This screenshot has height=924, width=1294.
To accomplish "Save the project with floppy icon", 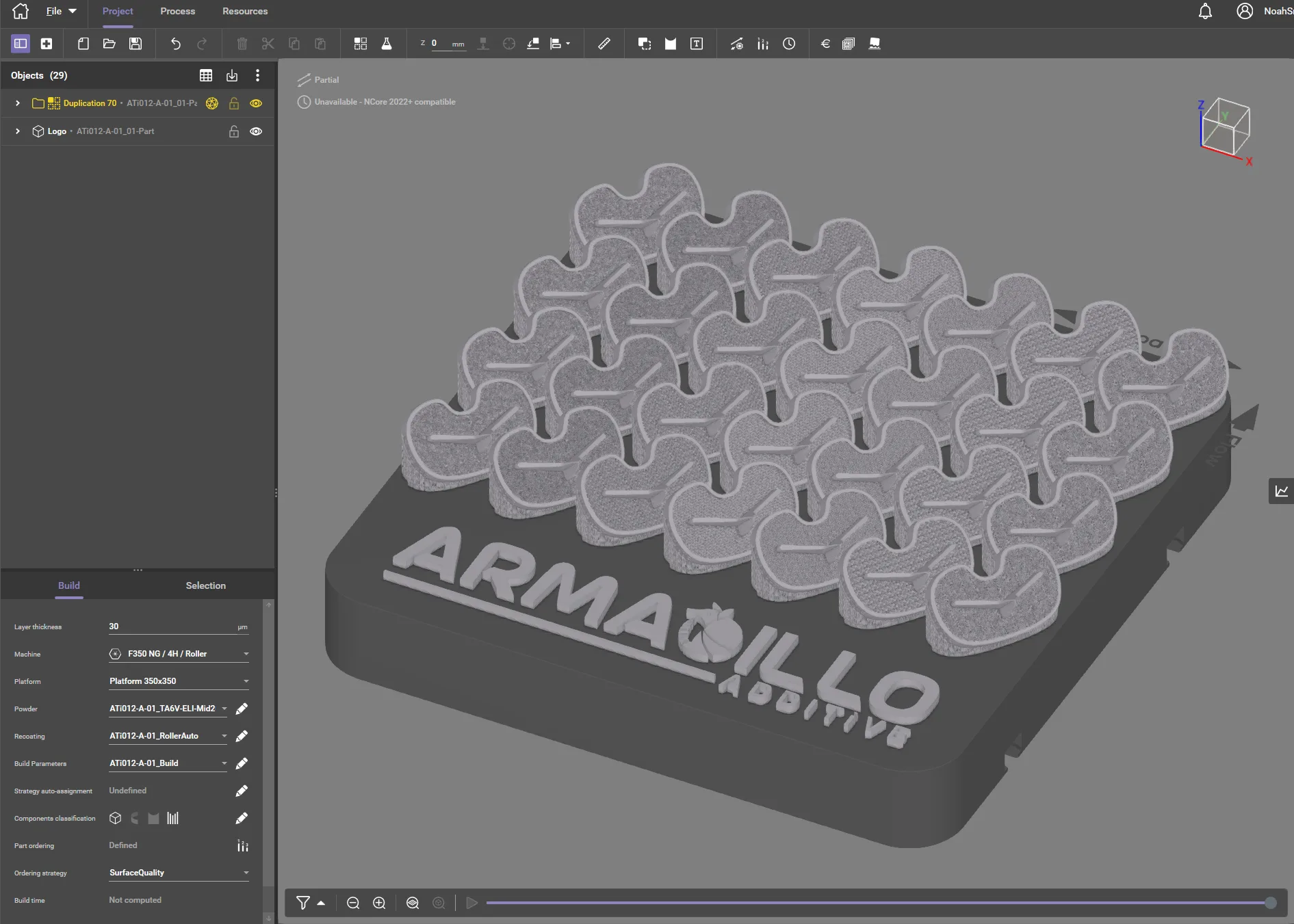I will tap(135, 44).
